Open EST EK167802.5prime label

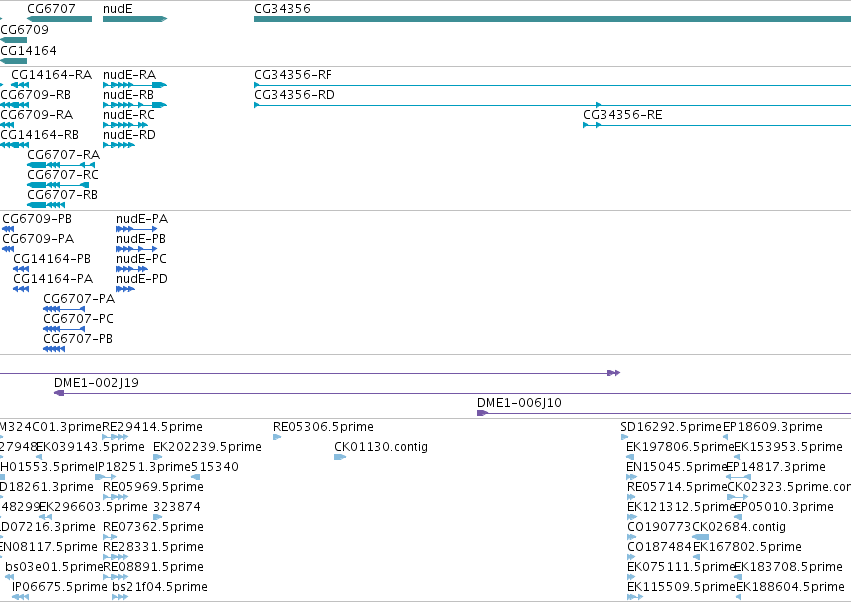(x=747, y=547)
